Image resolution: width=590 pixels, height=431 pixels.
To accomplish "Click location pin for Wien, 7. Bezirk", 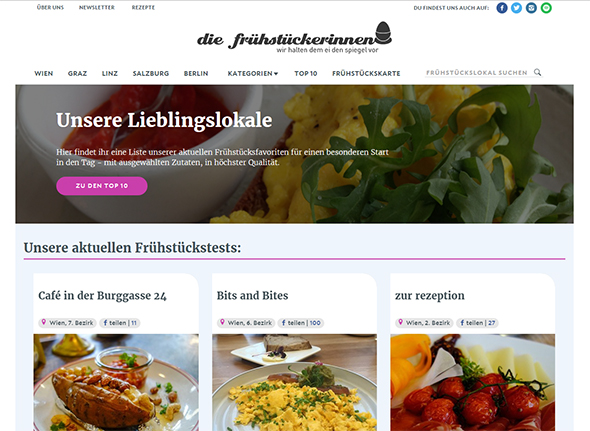I will point(44,322).
